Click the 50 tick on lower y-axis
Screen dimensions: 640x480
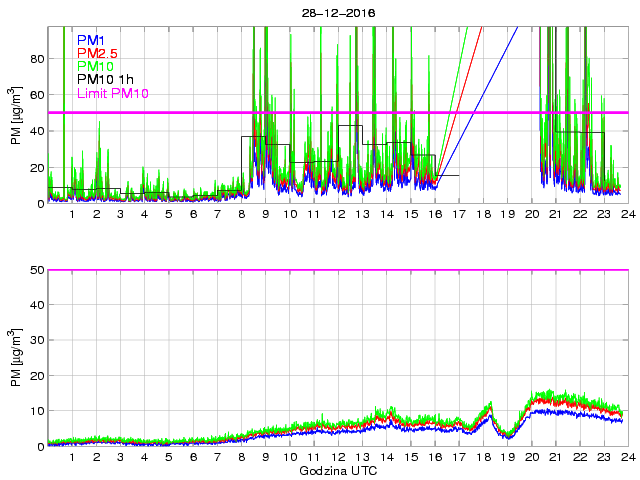[35, 270]
